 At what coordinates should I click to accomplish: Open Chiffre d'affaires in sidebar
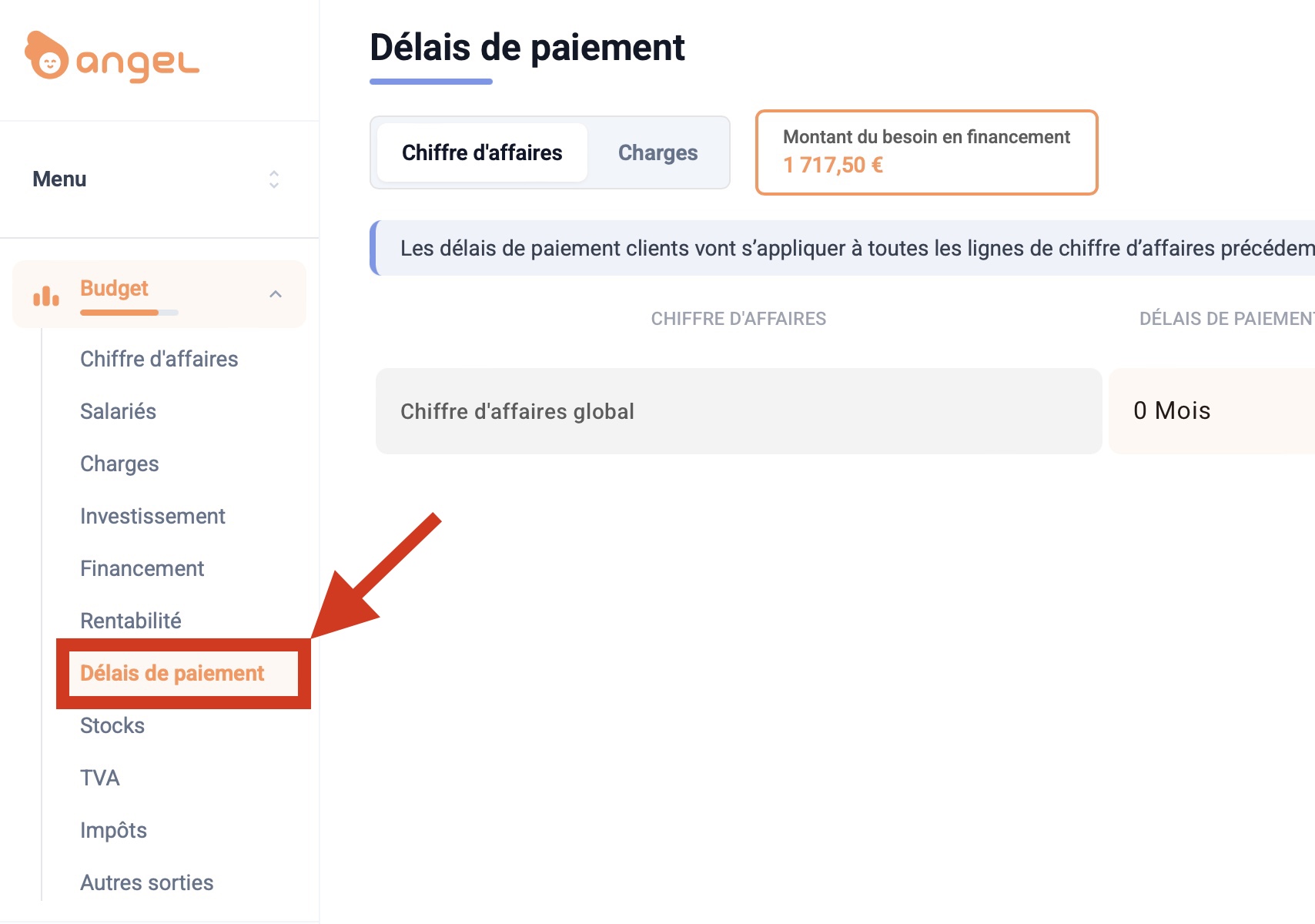pos(159,359)
